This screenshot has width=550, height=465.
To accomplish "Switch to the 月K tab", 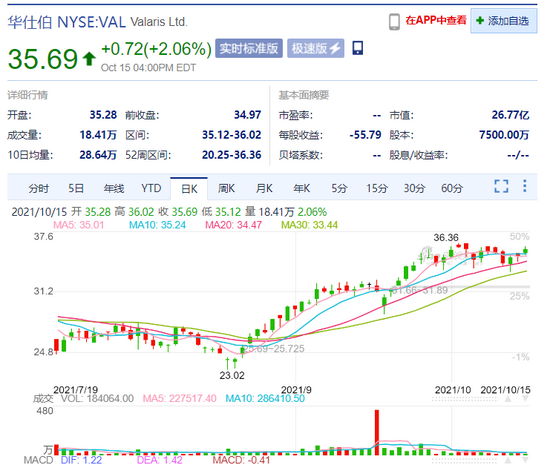I will [x=264, y=189].
